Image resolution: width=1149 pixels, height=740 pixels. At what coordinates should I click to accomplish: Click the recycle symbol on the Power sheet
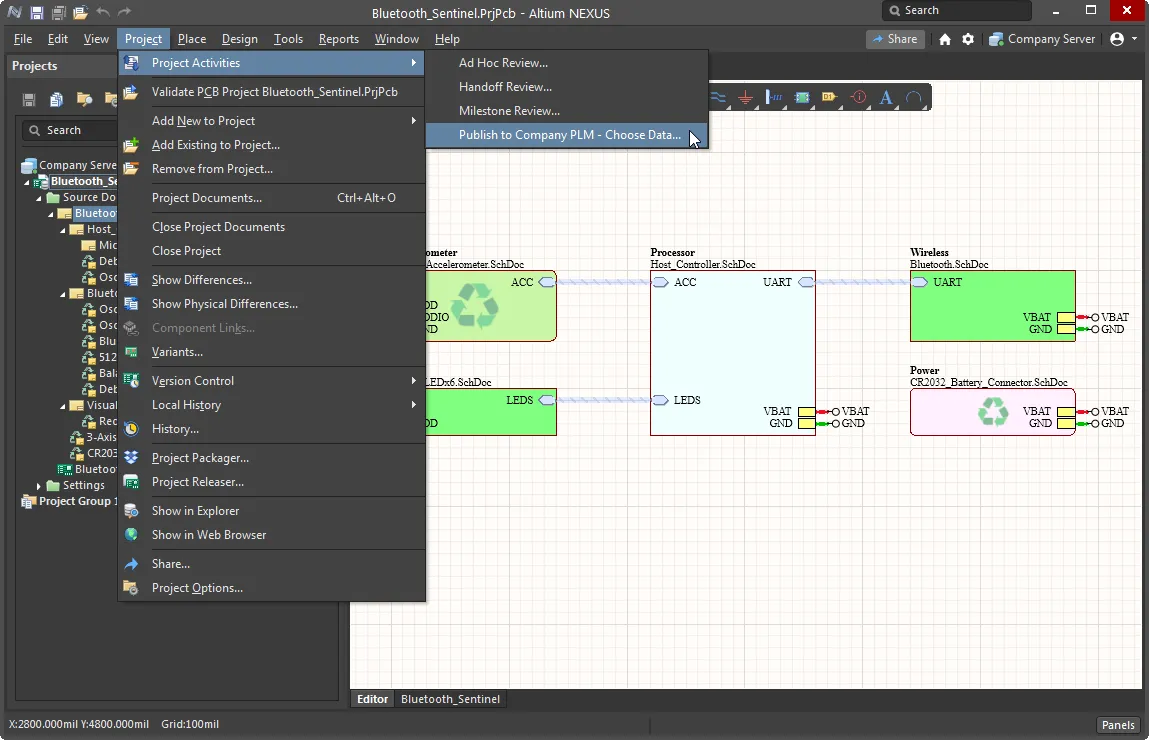click(x=993, y=411)
